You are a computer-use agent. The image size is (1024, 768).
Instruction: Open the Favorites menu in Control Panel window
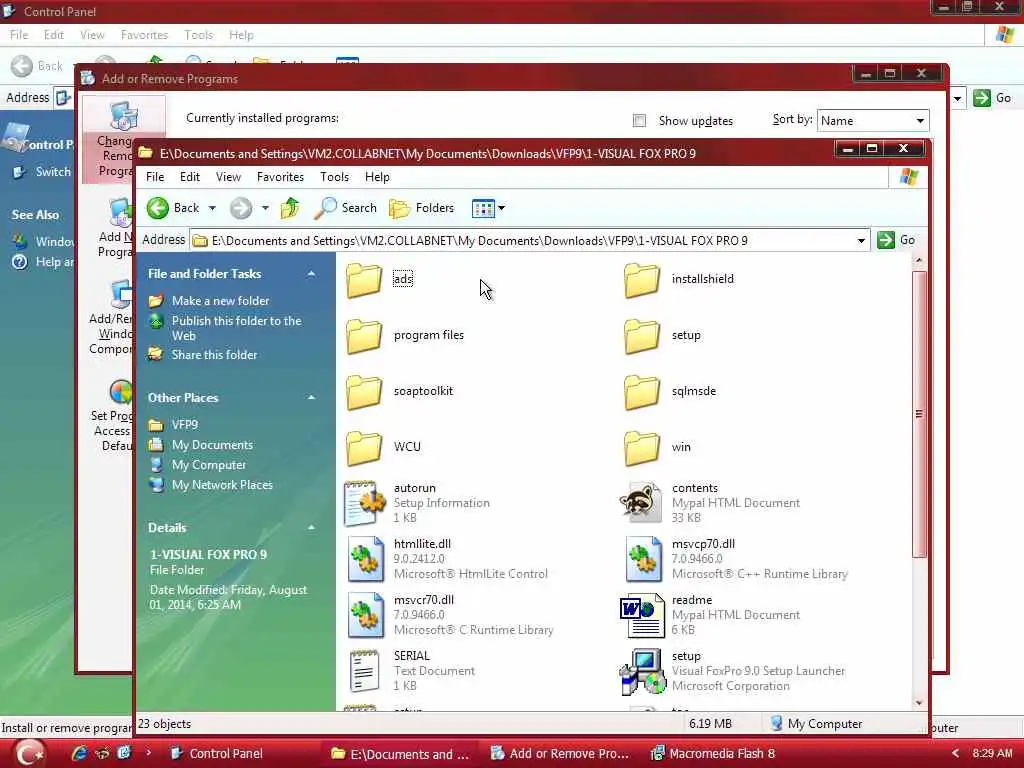(x=144, y=35)
